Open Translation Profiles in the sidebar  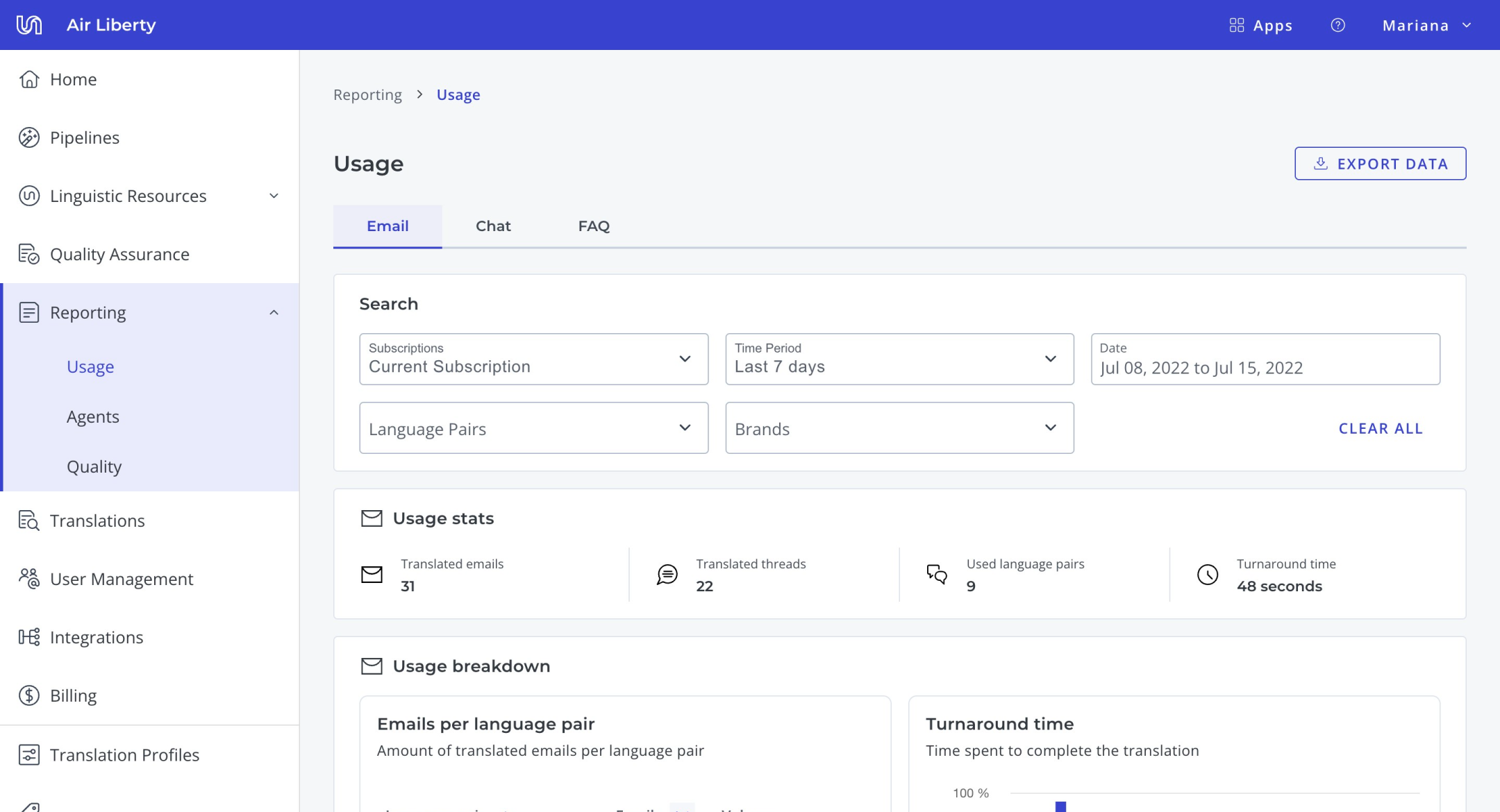coord(149,754)
